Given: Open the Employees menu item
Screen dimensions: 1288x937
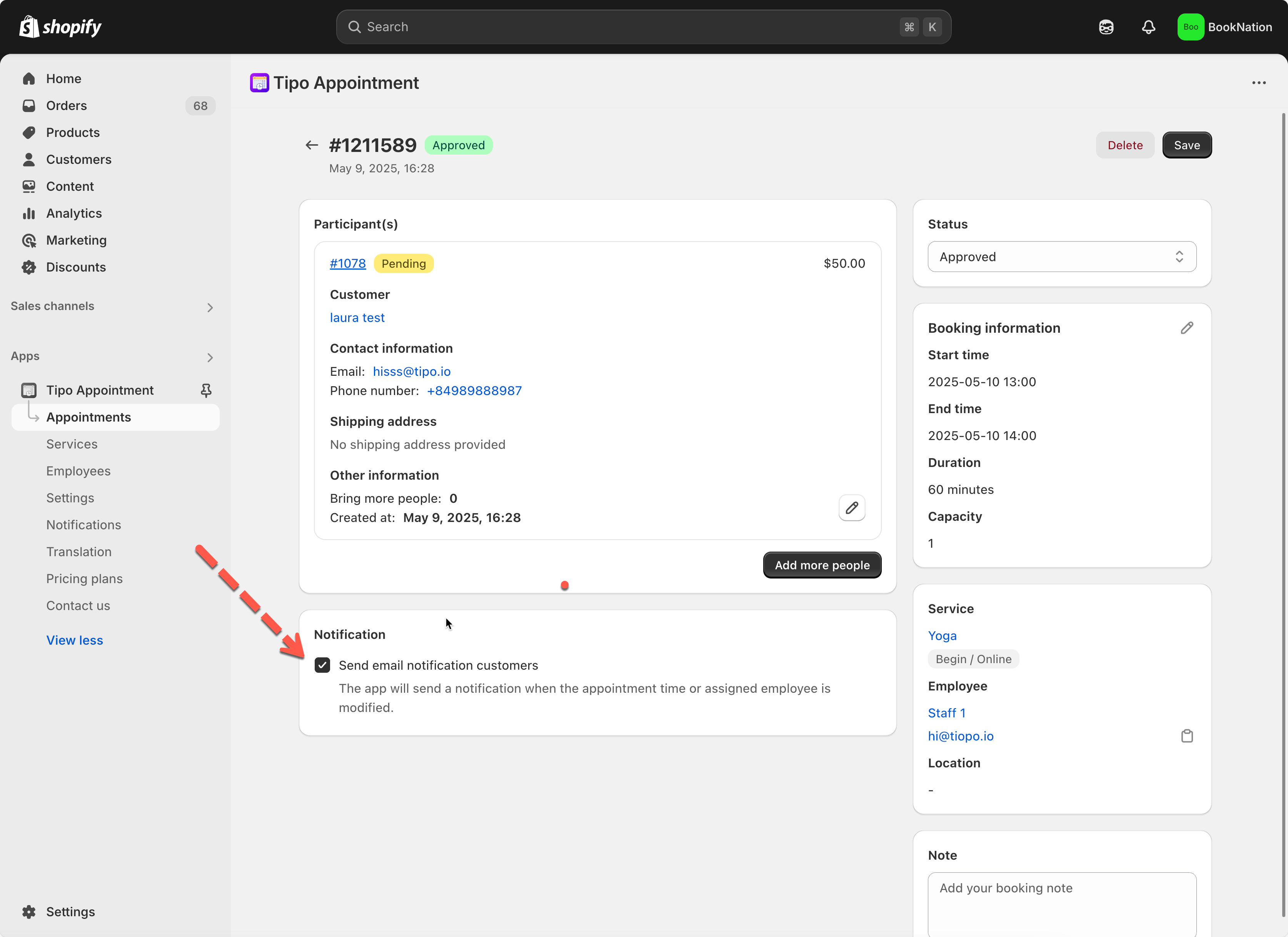Looking at the screenshot, I should click(78, 471).
